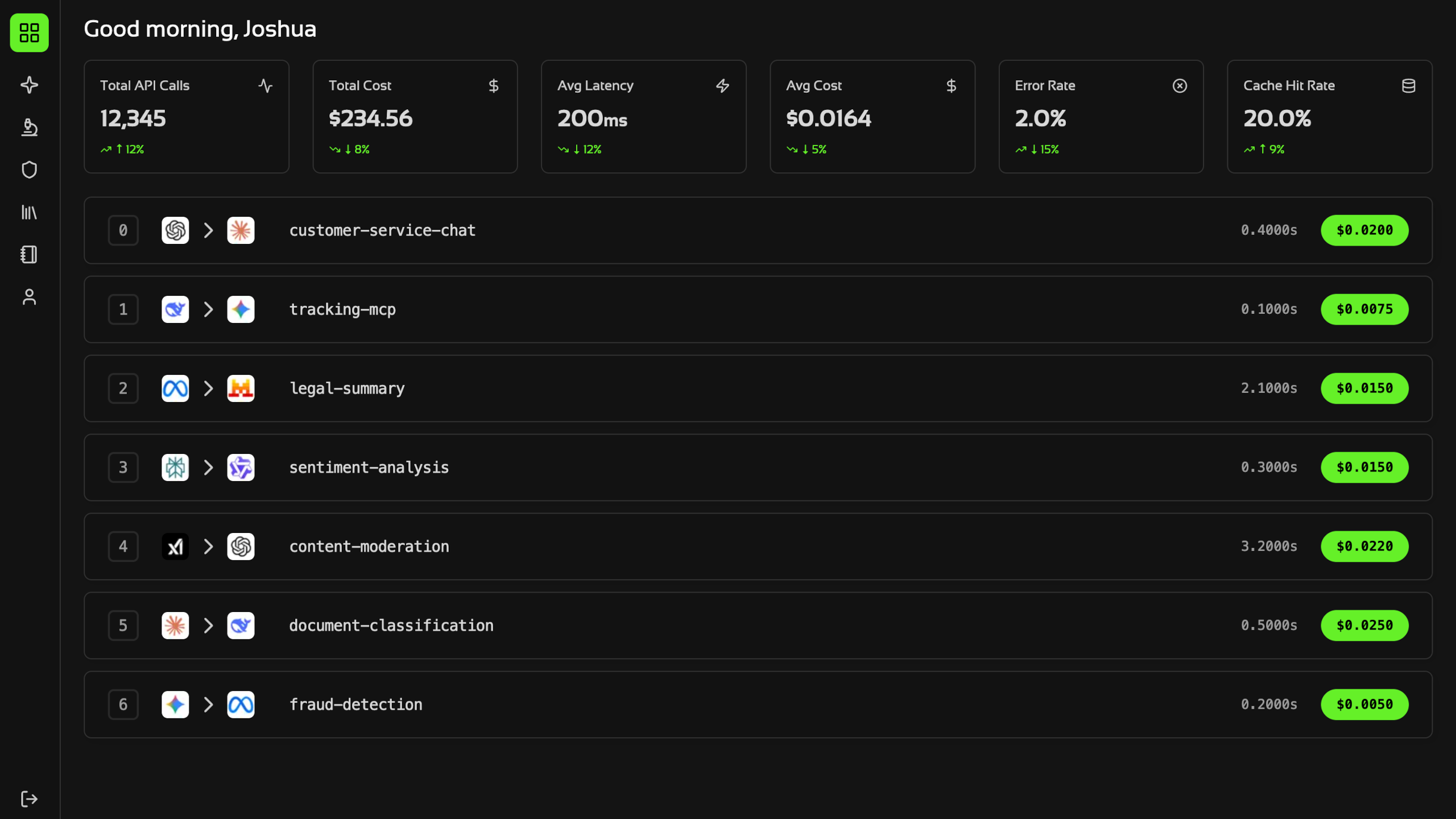1456x819 pixels.
Task: Select the Meta icon on legal-summary row
Action: click(x=175, y=388)
